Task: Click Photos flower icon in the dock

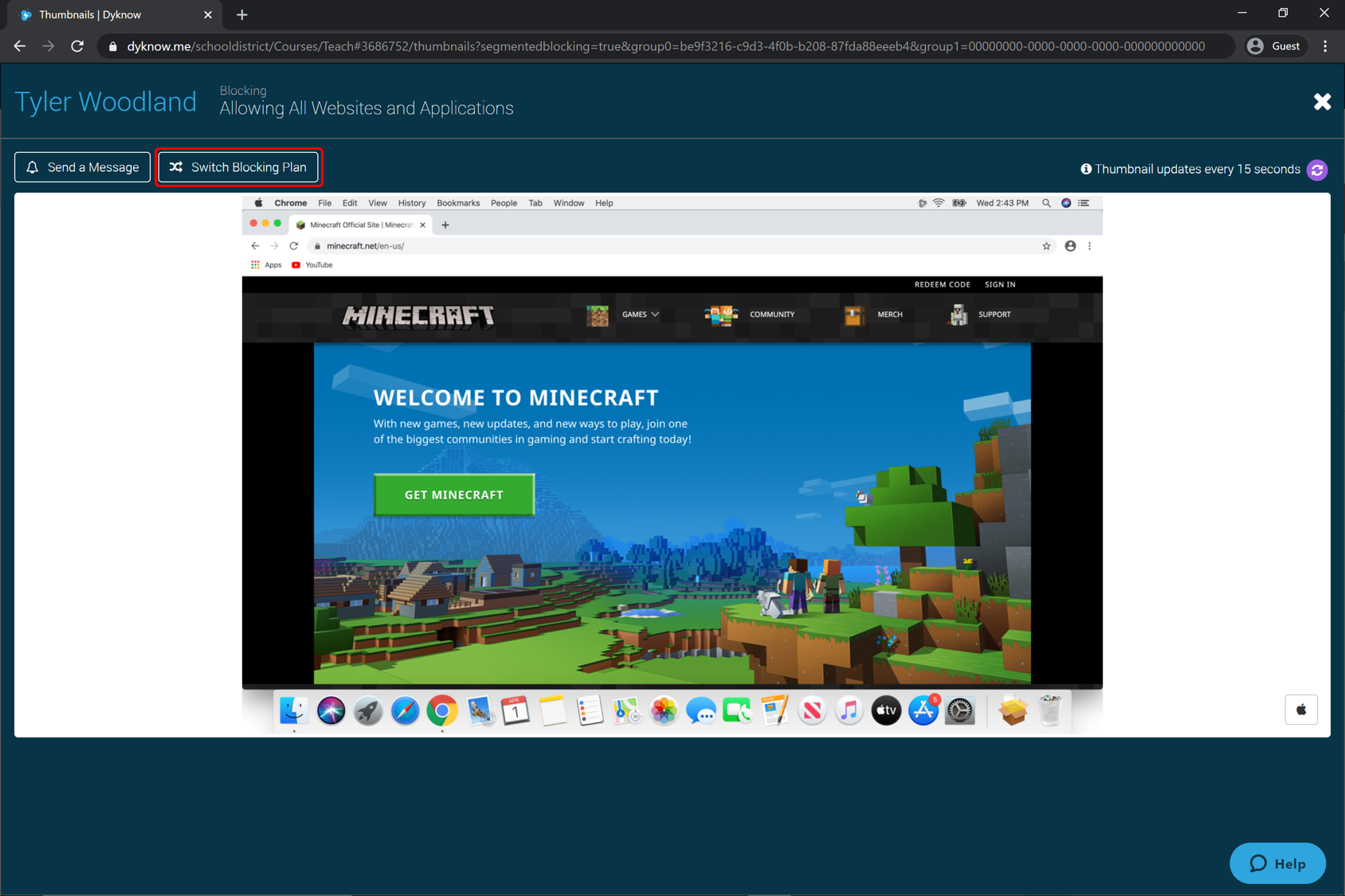Action: pyautogui.click(x=664, y=710)
